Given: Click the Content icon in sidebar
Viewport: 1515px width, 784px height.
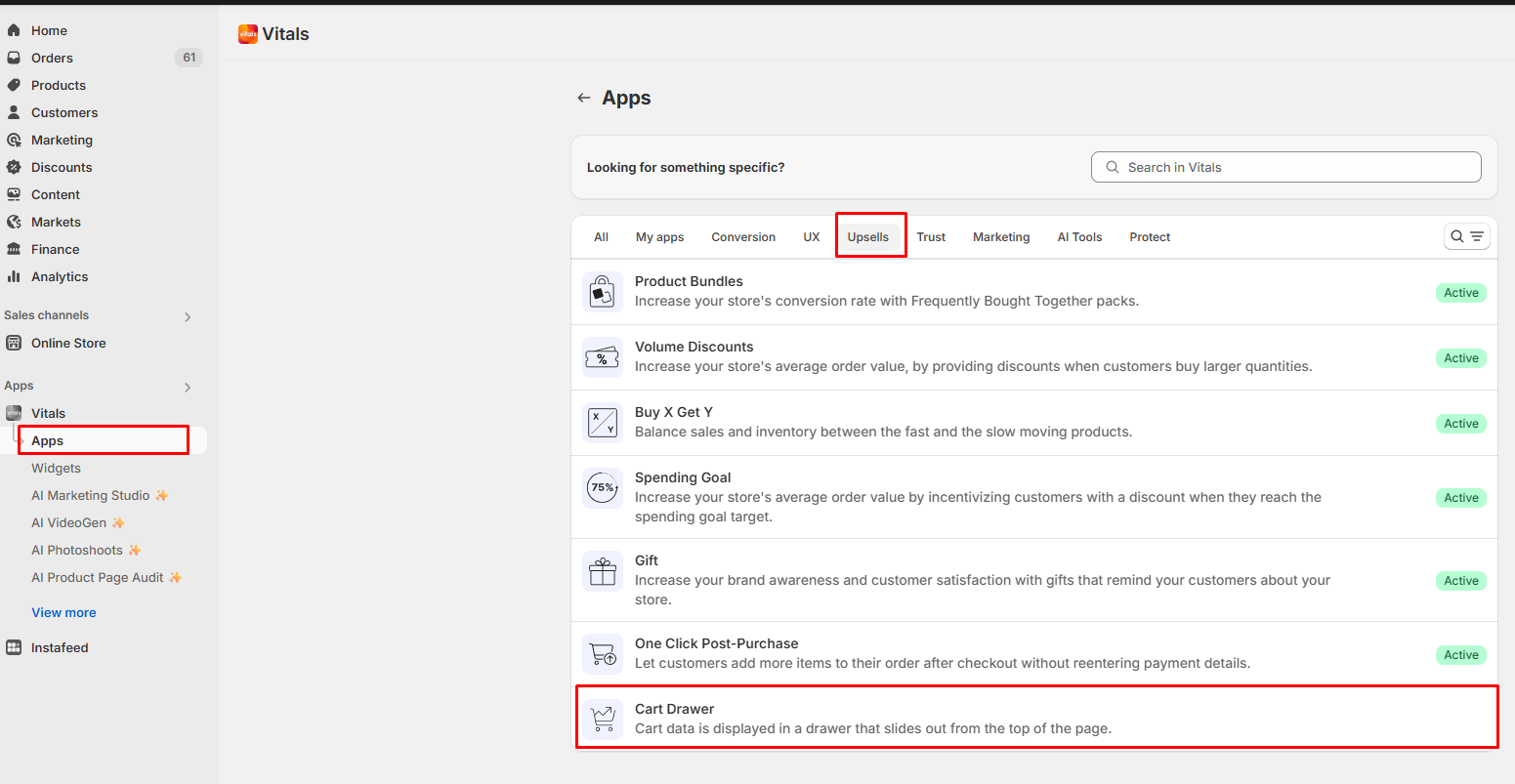Looking at the screenshot, I should (x=14, y=194).
